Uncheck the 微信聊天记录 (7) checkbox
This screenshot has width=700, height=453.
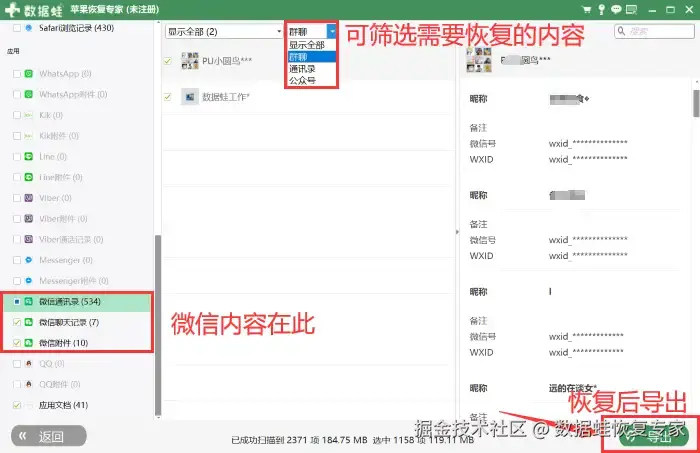click(x=17, y=322)
